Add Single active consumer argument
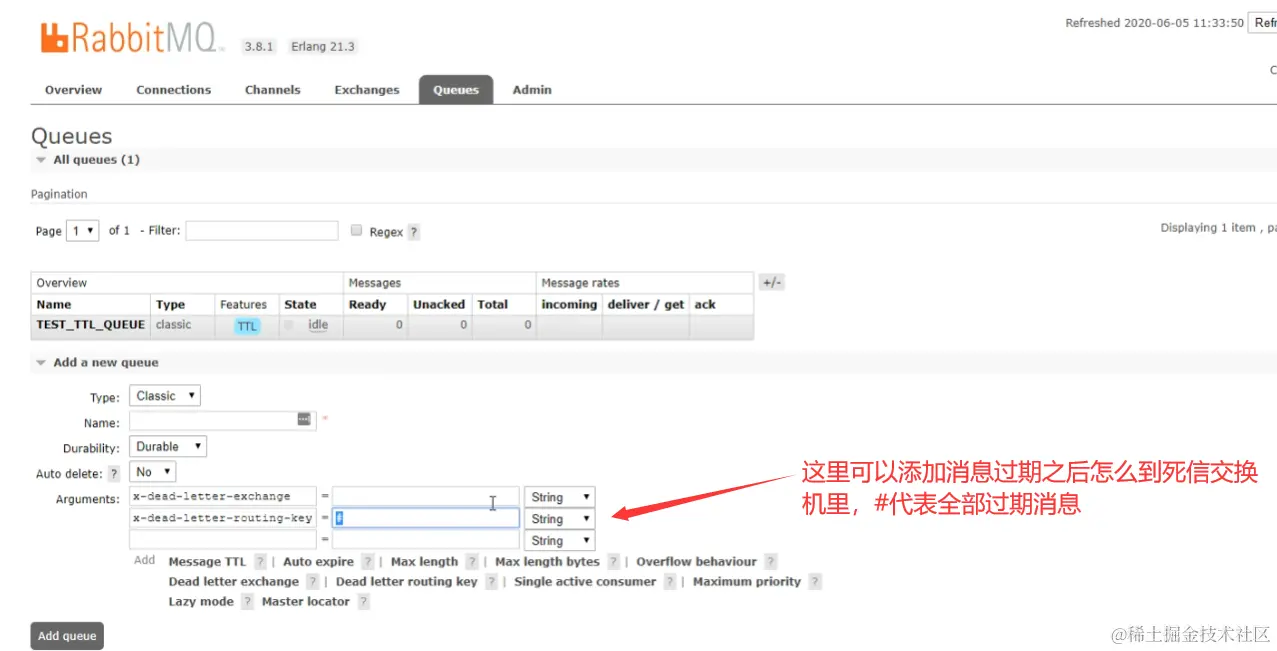 coord(585,582)
